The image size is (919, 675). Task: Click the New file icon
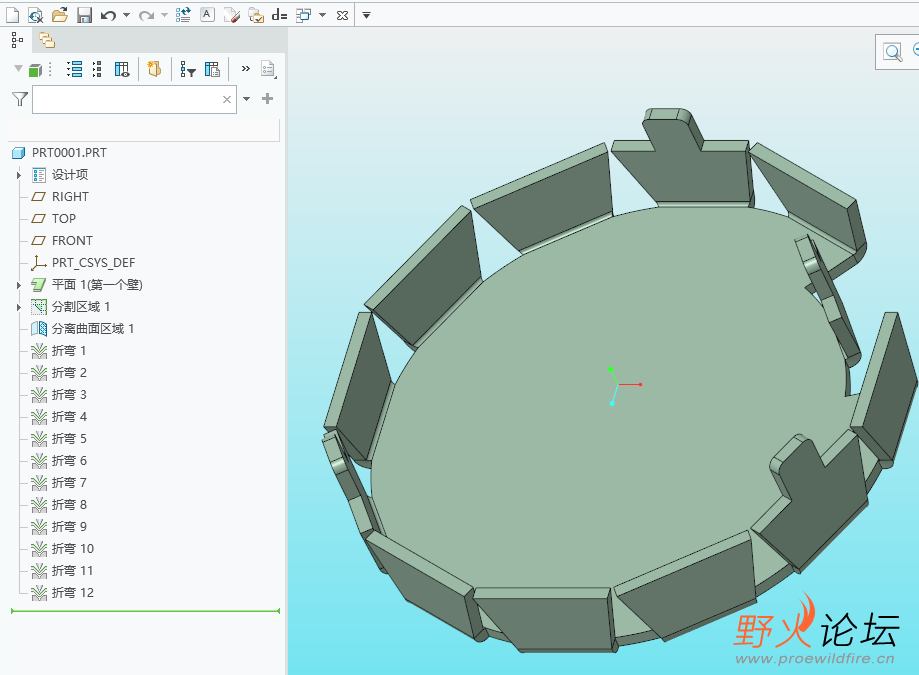[x=13, y=15]
